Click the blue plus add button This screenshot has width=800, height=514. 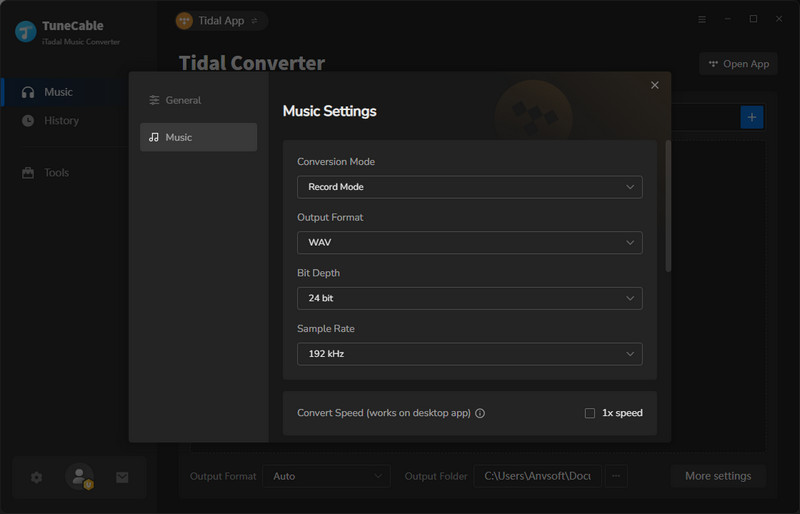coord(752,117)
